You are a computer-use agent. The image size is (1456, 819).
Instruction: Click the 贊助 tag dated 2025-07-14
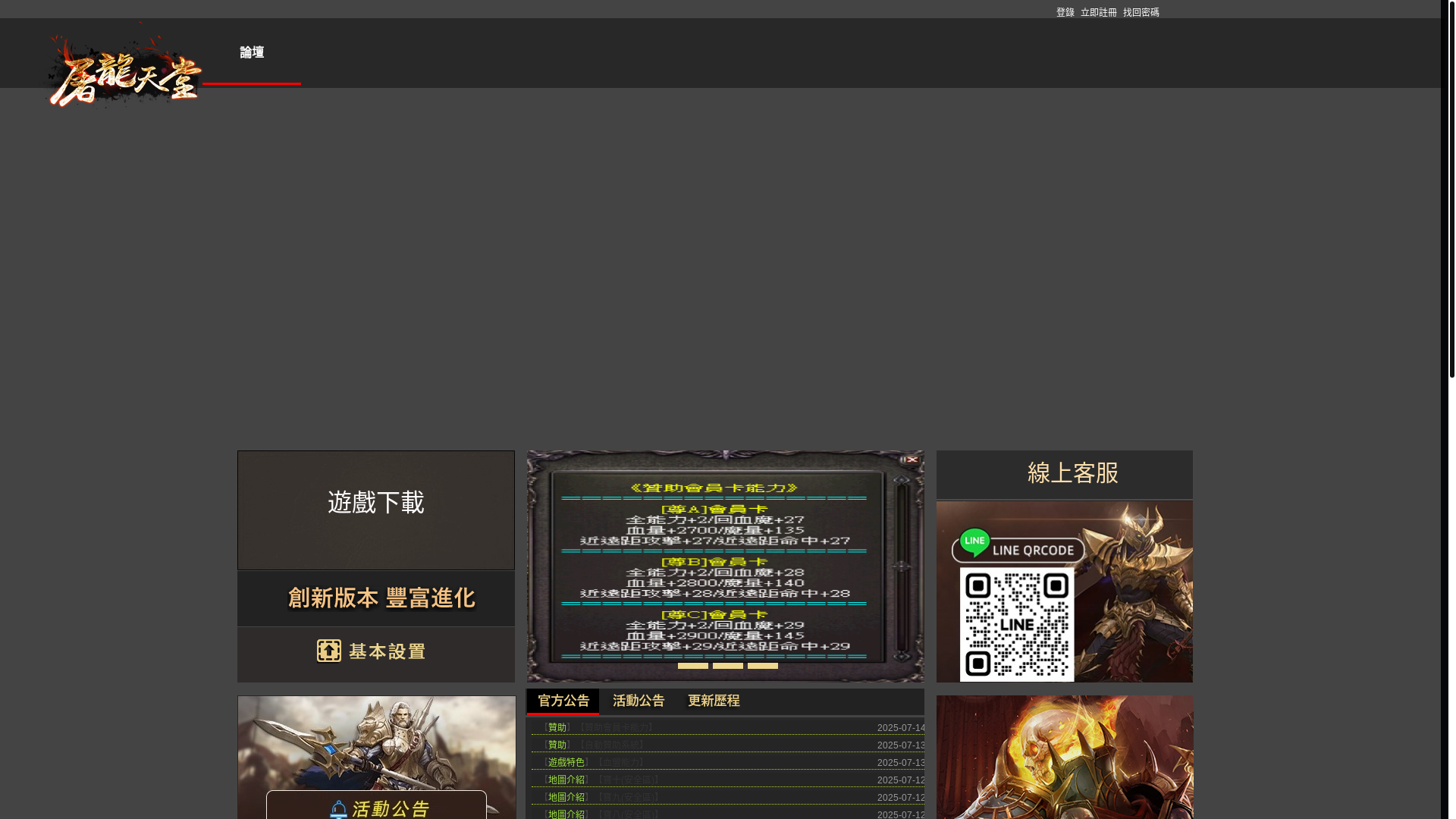click(x=557, y=727)
